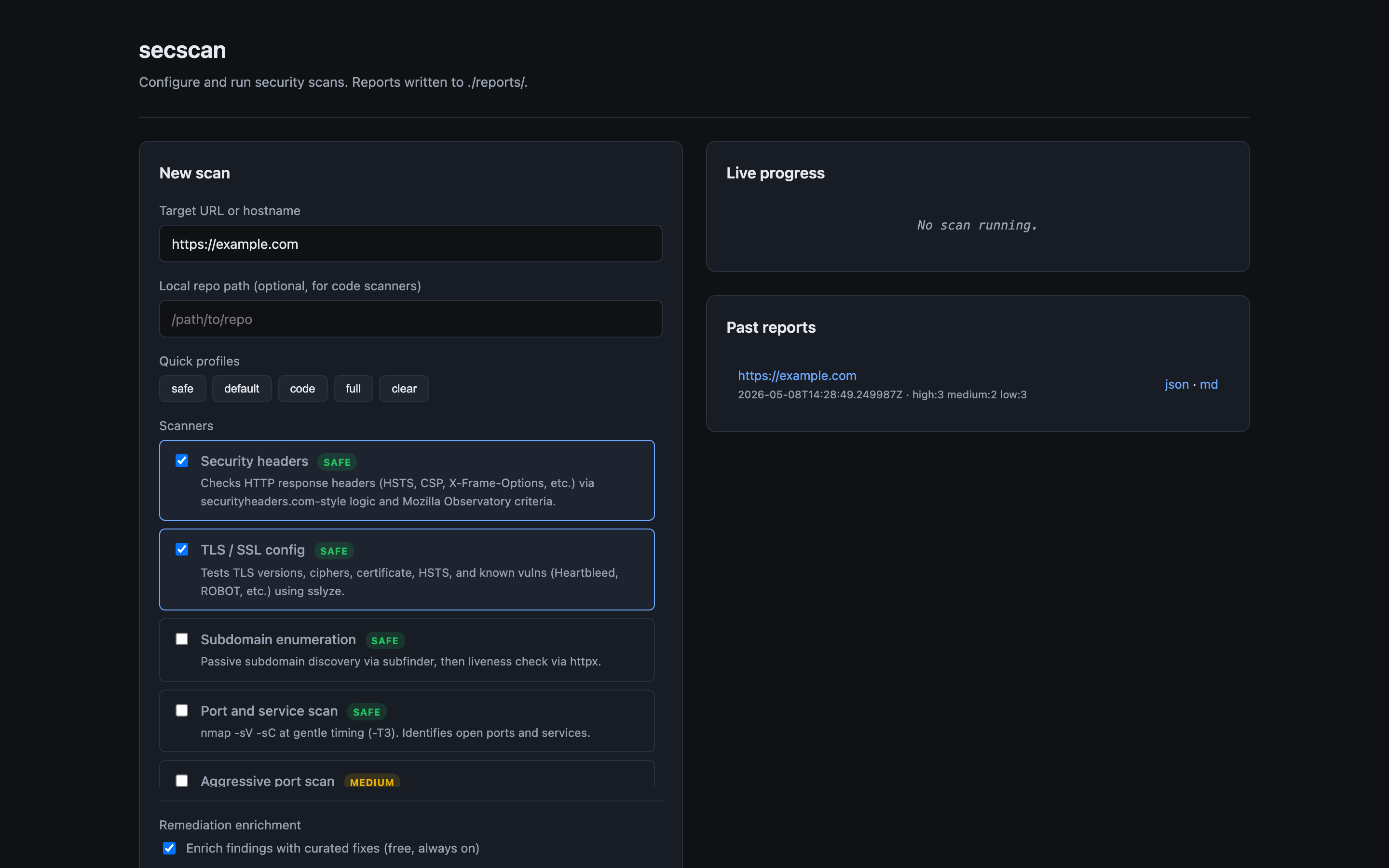
Task: Toggle Enrich findings with curated fixes checkbox
Action: click(x=169, y=848)
